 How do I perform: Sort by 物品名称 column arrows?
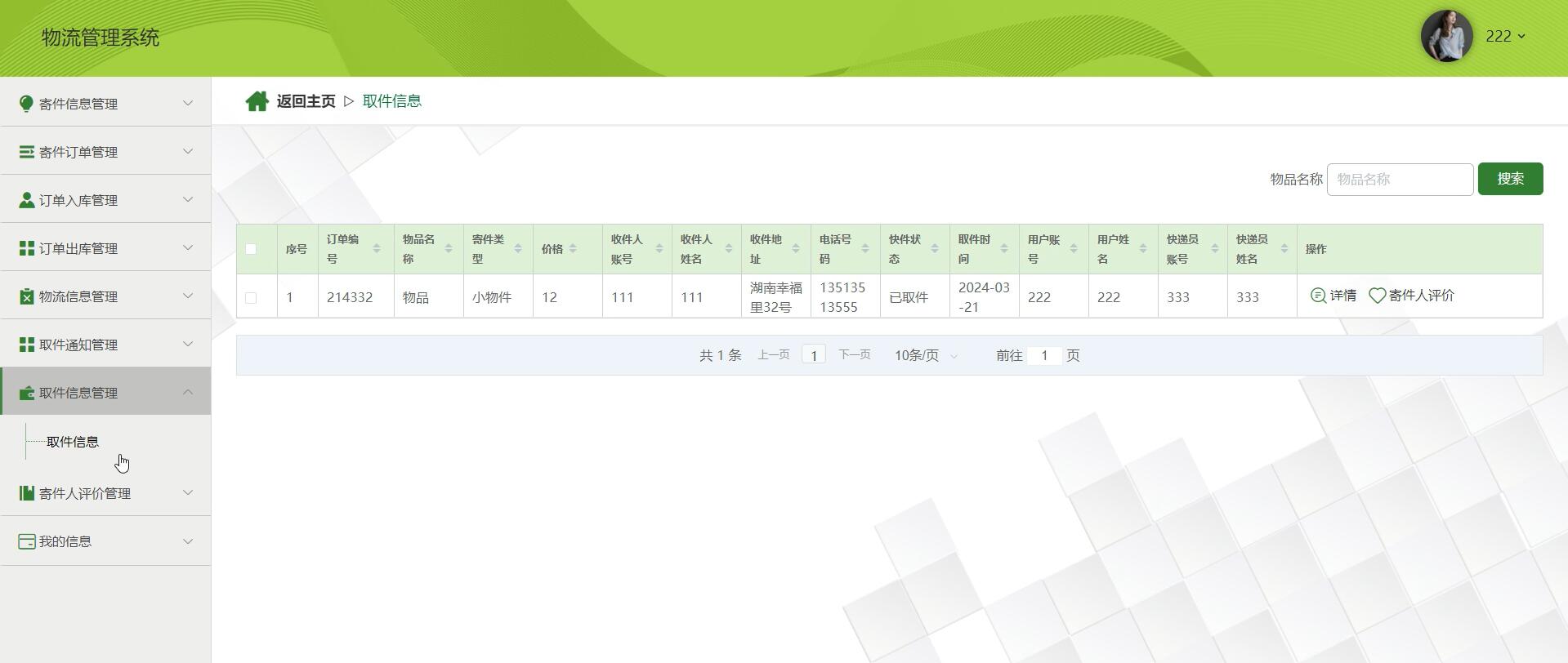(448, 248)
